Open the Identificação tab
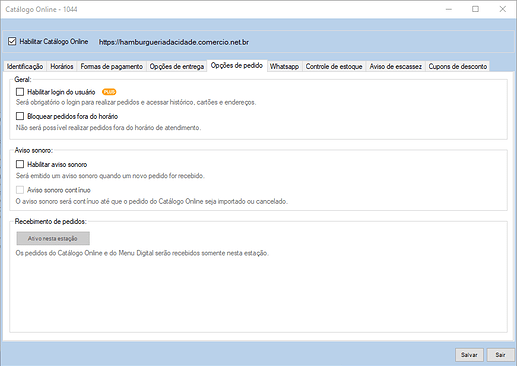Viewport: 517px width, 366px height. pos(25,66)
